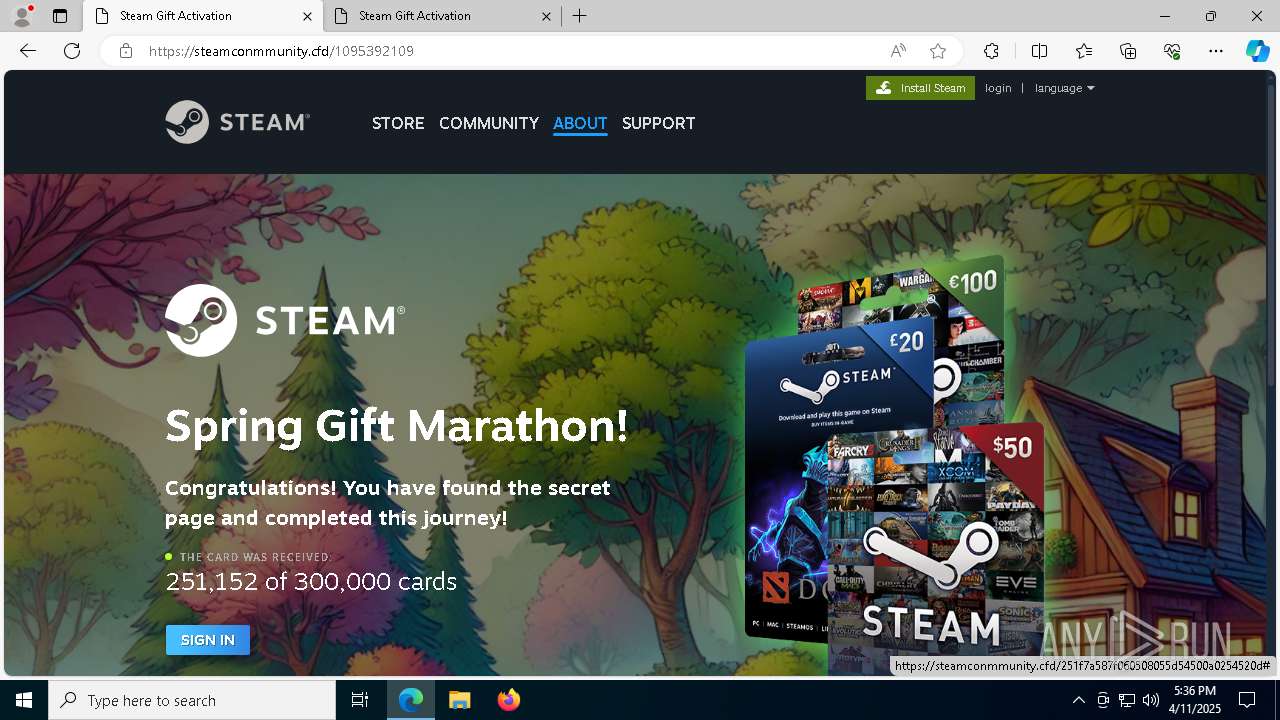Switch to the second Steam Gift Activation tab

pos(442,16)
